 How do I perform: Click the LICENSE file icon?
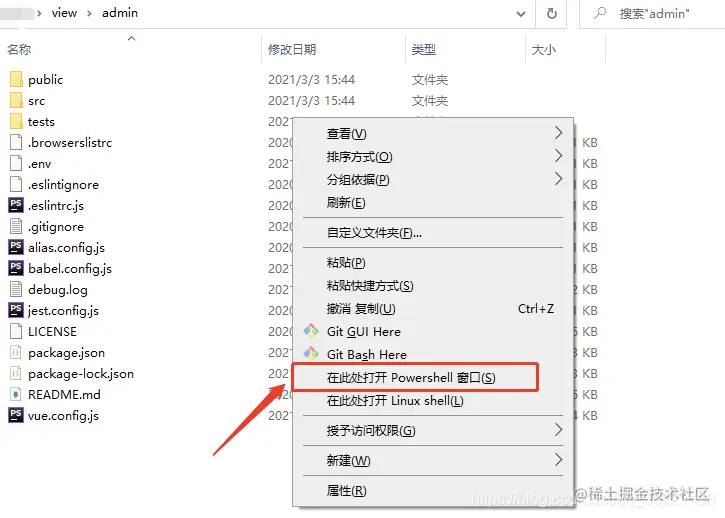click(x=16, y=332)
